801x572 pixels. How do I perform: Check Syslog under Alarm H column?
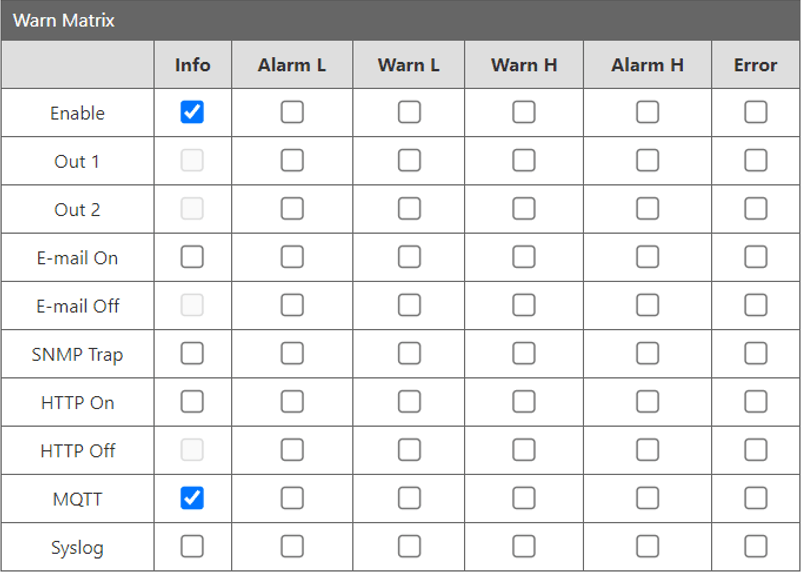pos(647,545)
